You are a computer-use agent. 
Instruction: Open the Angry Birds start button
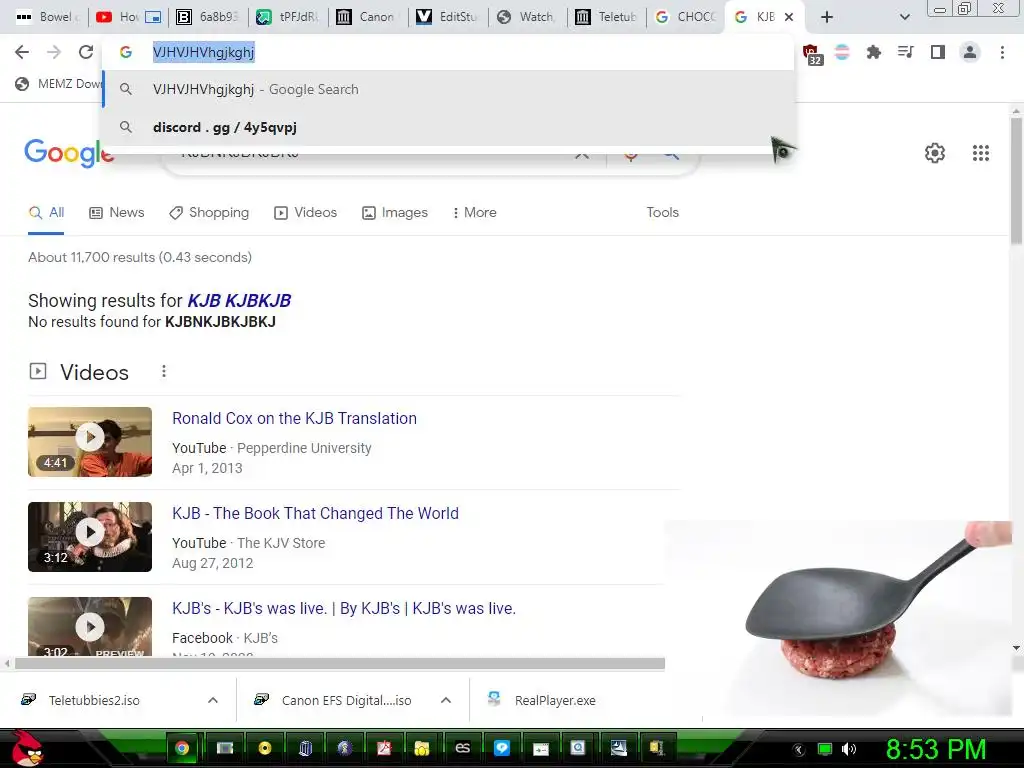click(27, 748)
